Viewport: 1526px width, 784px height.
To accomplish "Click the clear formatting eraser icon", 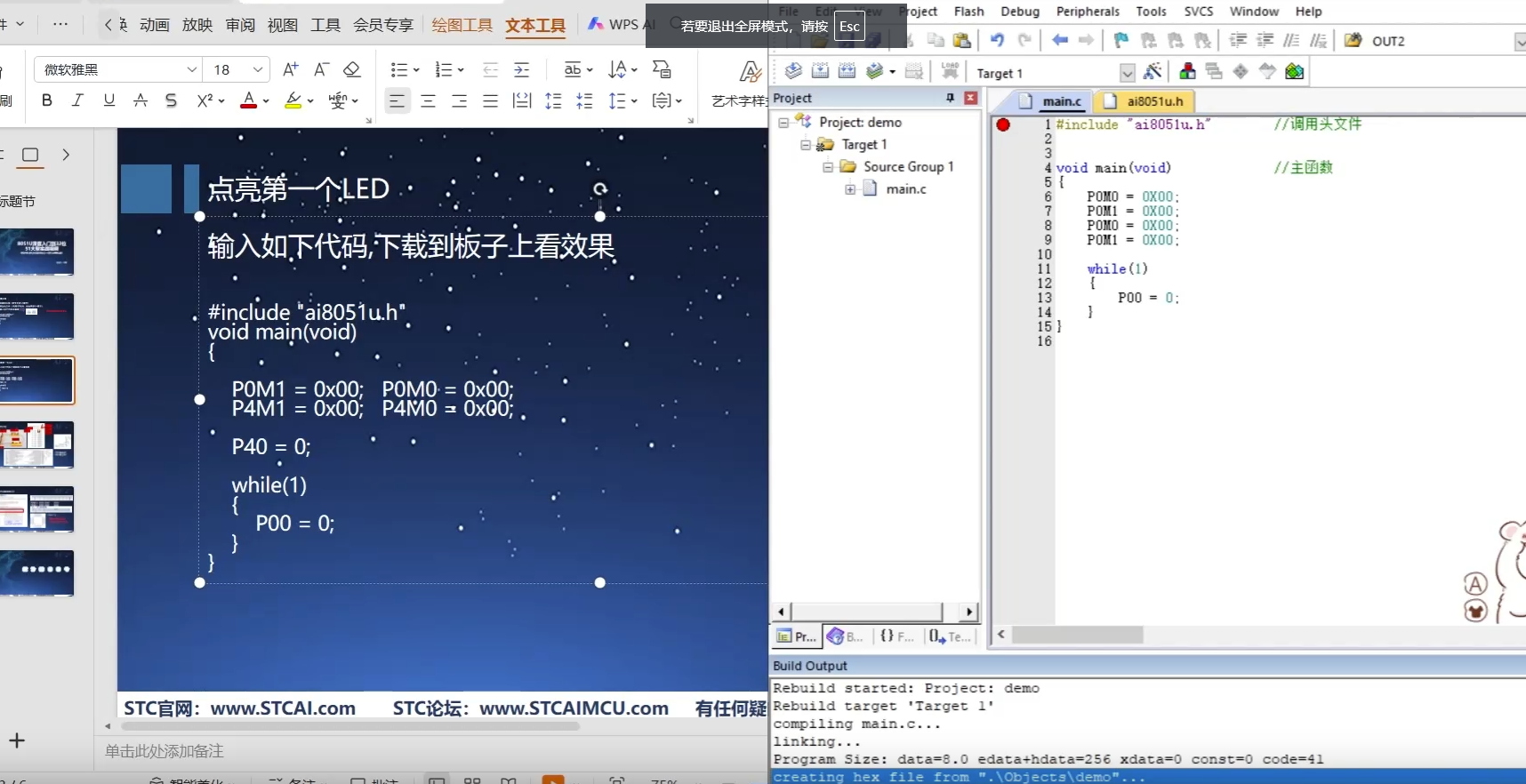I will tap(352, 69).
